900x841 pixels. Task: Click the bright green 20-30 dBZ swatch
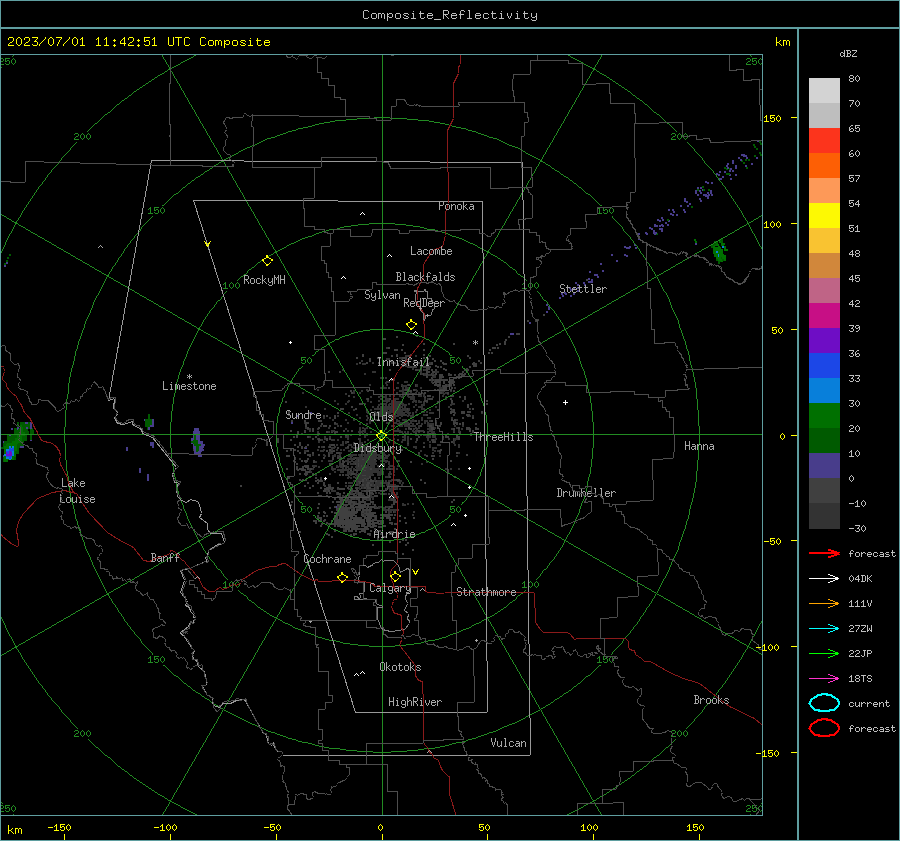tap(824, 416)
